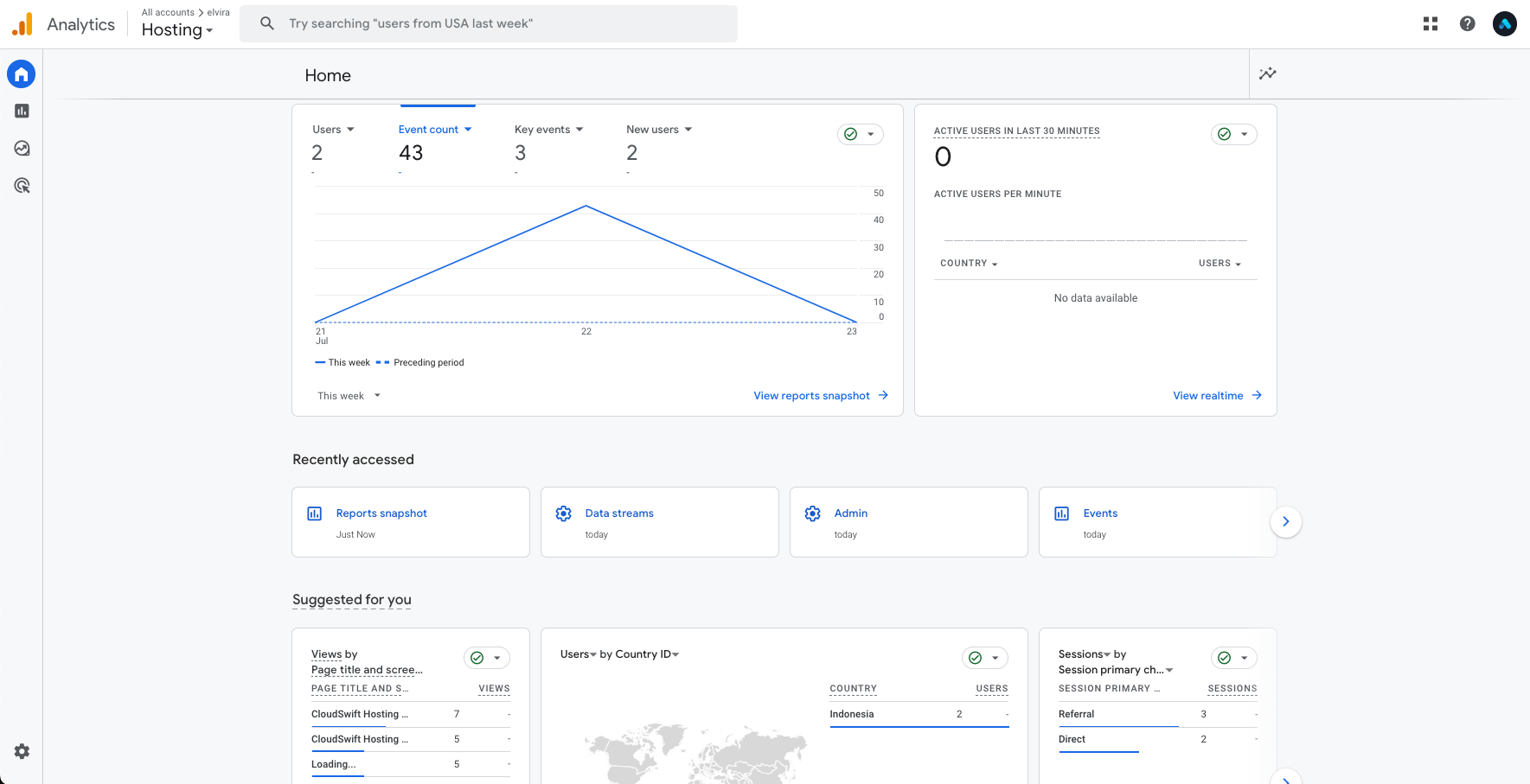
Task: Open the Country card data quality dropdown
Action: 985,659
